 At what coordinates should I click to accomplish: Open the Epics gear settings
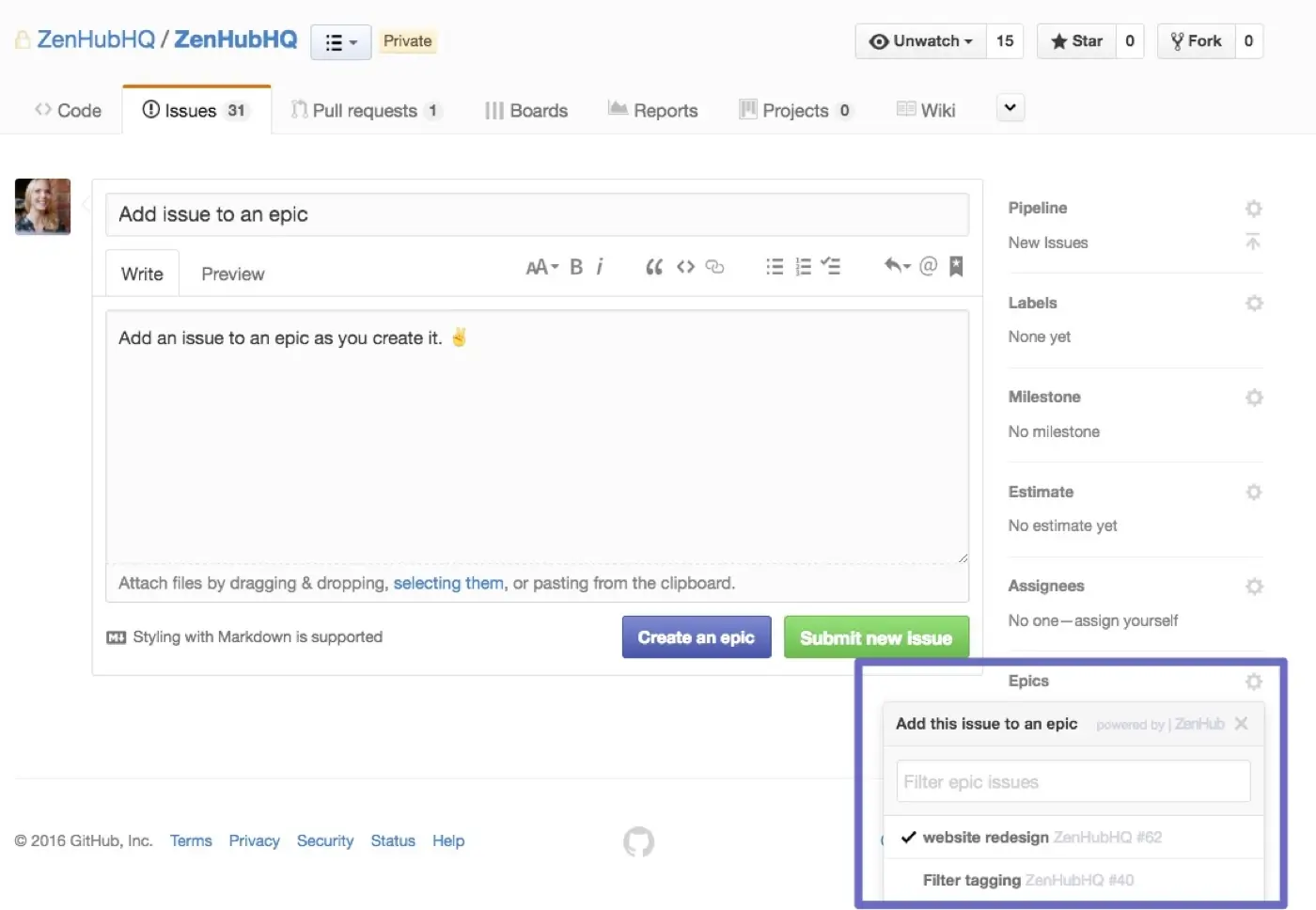click(x=1253, y=682)
